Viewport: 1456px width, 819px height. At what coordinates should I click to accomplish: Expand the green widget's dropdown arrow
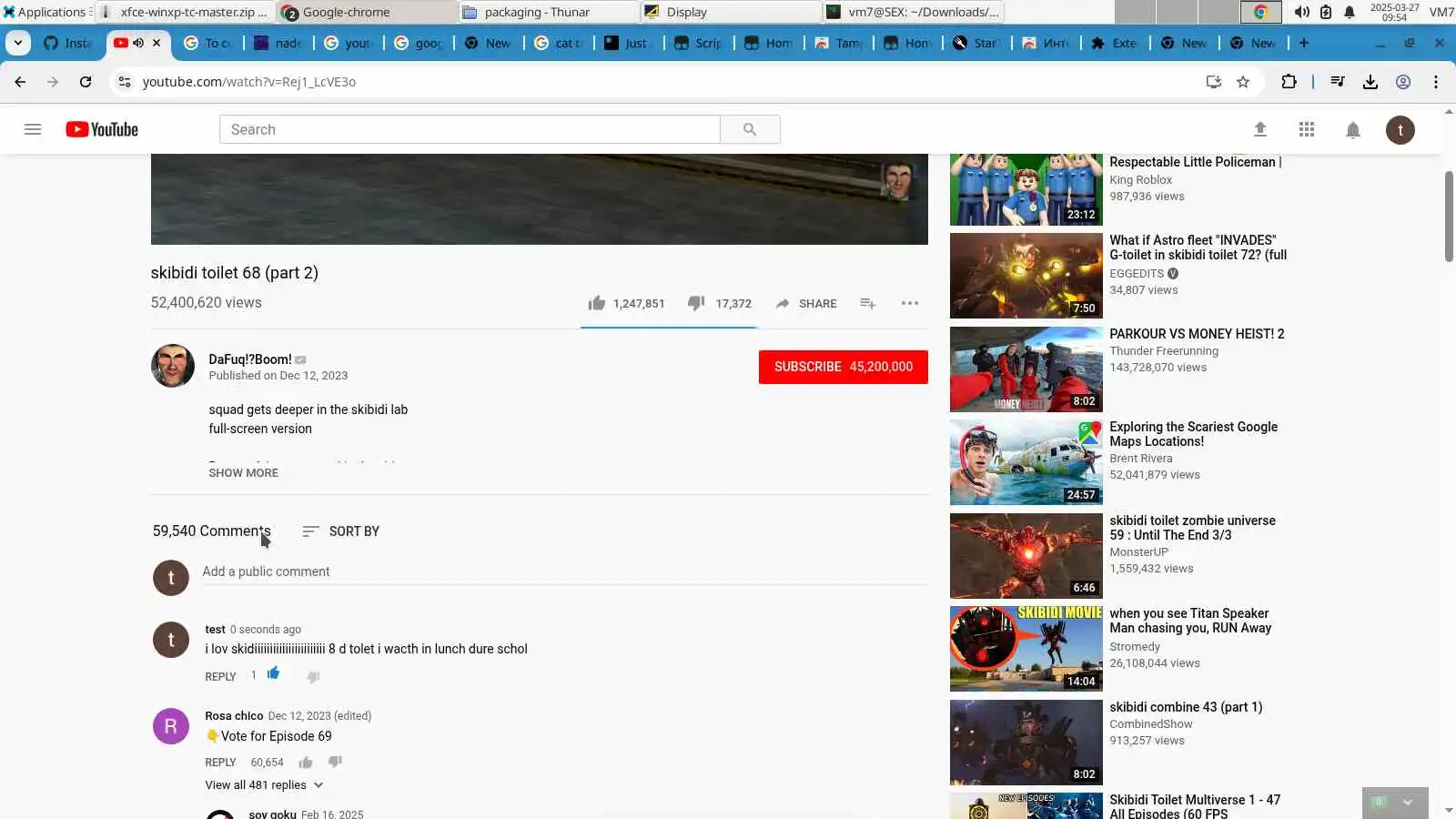[x=1408, y=803]
